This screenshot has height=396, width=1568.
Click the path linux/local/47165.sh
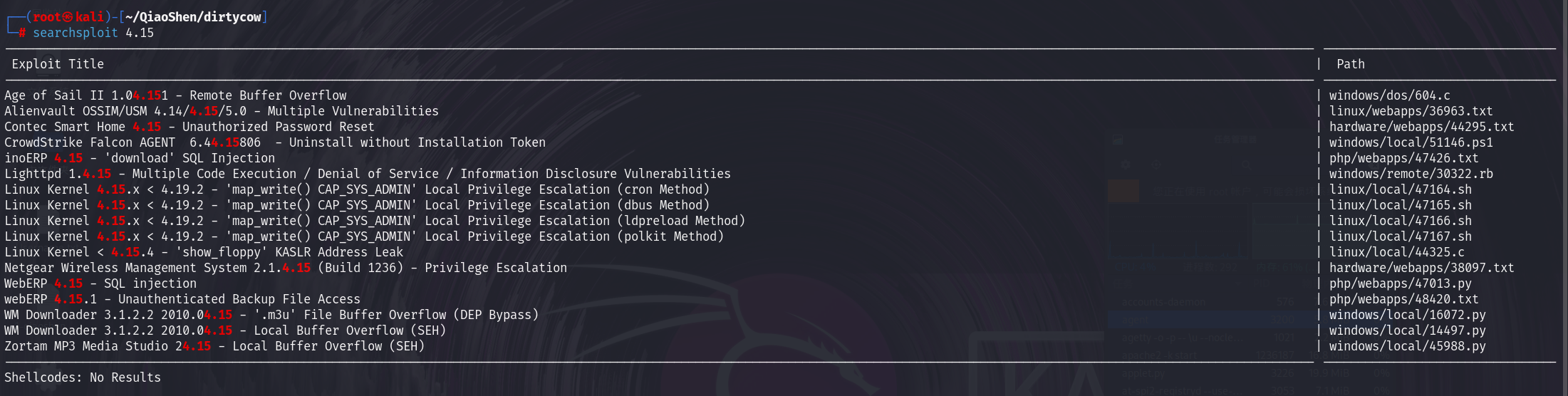tap(1400, 205)
